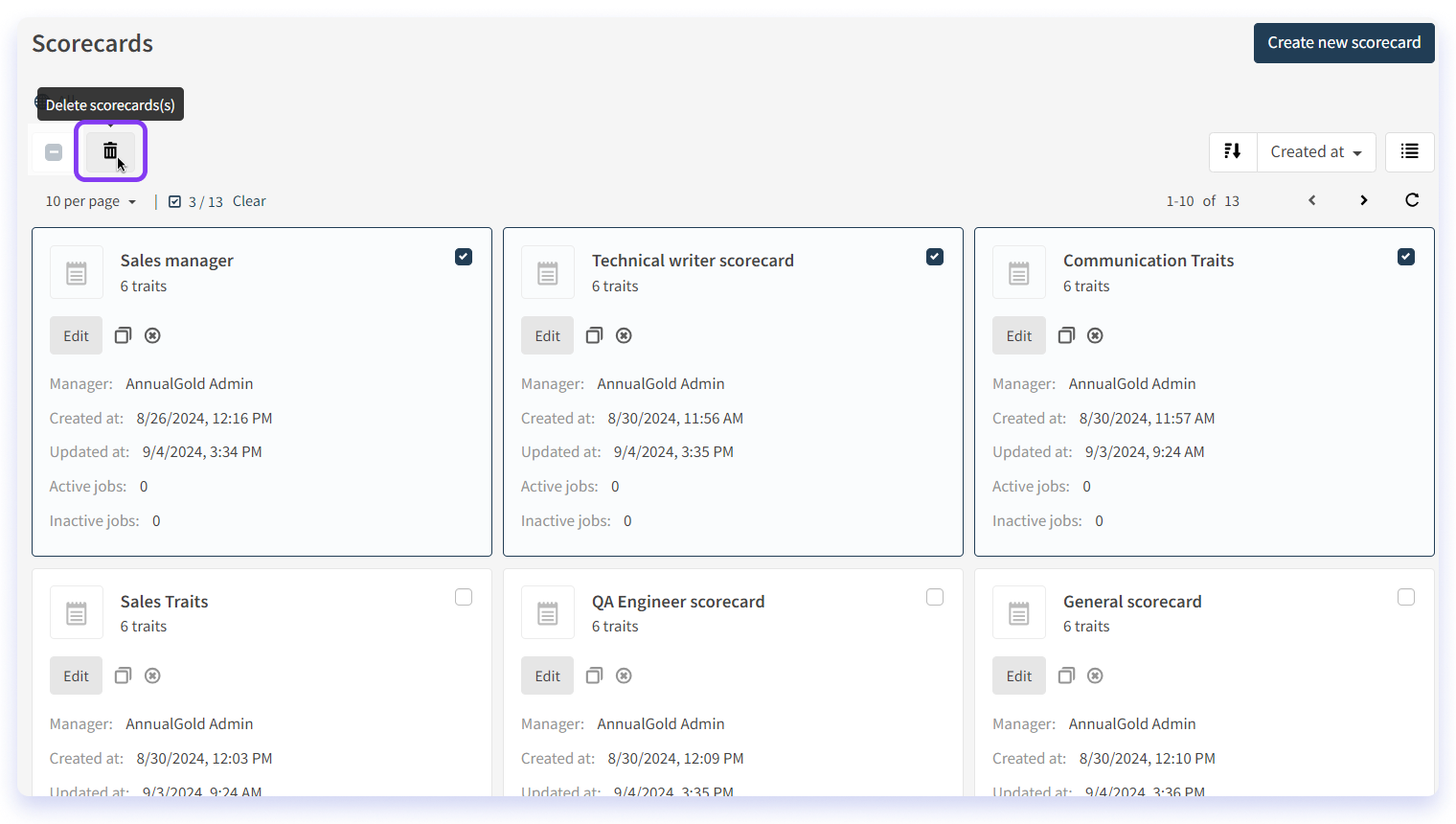1456x824 pixels.
Task: Toggle the sort direction icon
Action: click(1233, 151)
